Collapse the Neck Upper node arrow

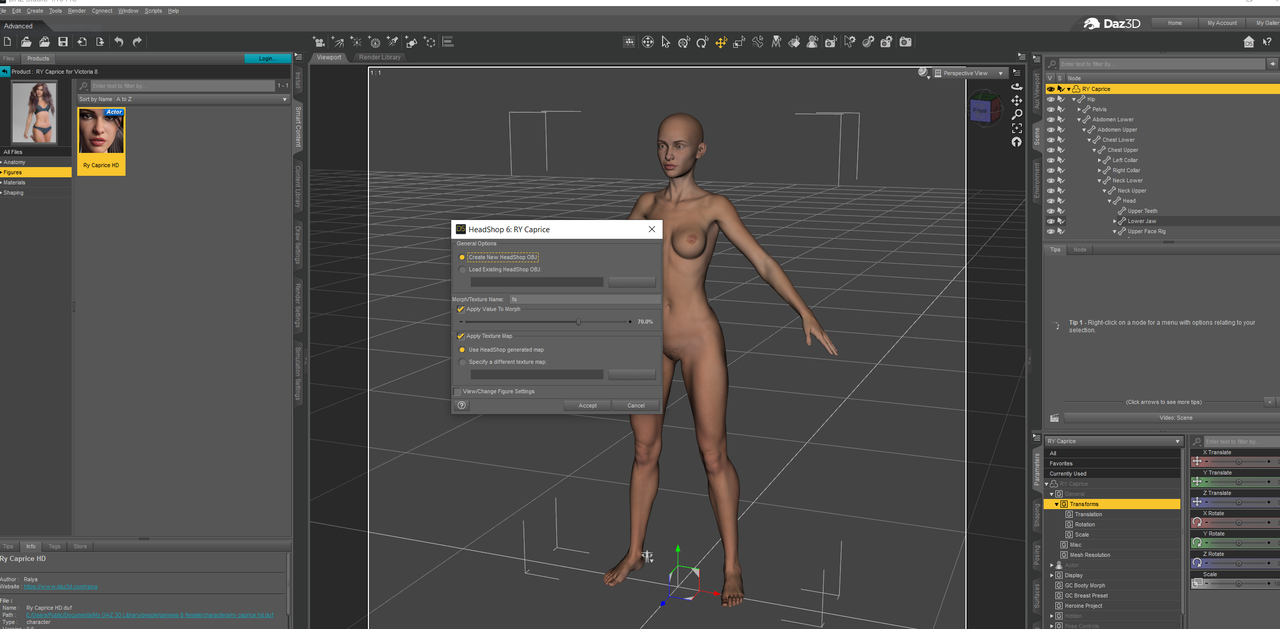click(x=1105, y=191)
